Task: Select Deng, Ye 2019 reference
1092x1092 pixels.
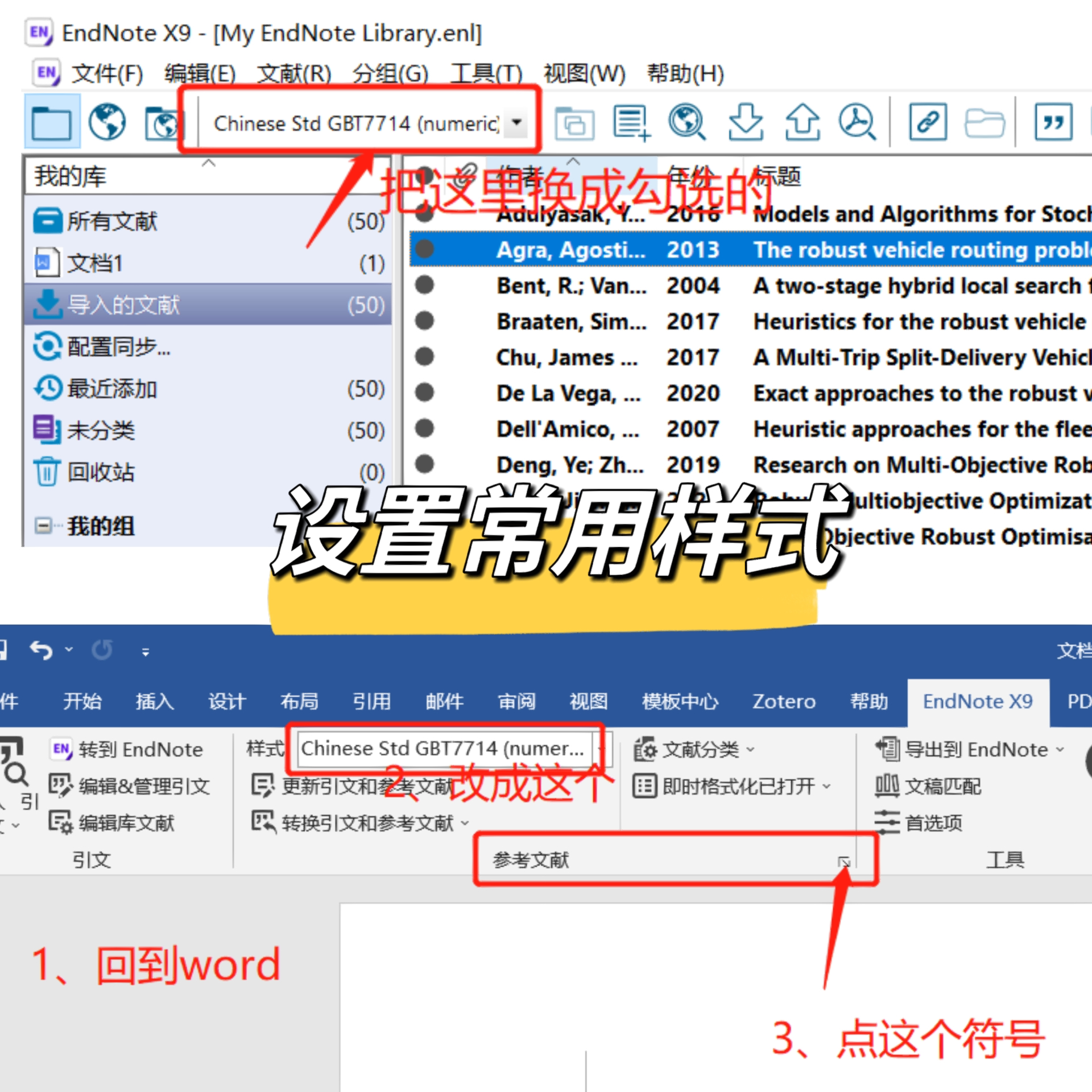Action: pos(751,465)
